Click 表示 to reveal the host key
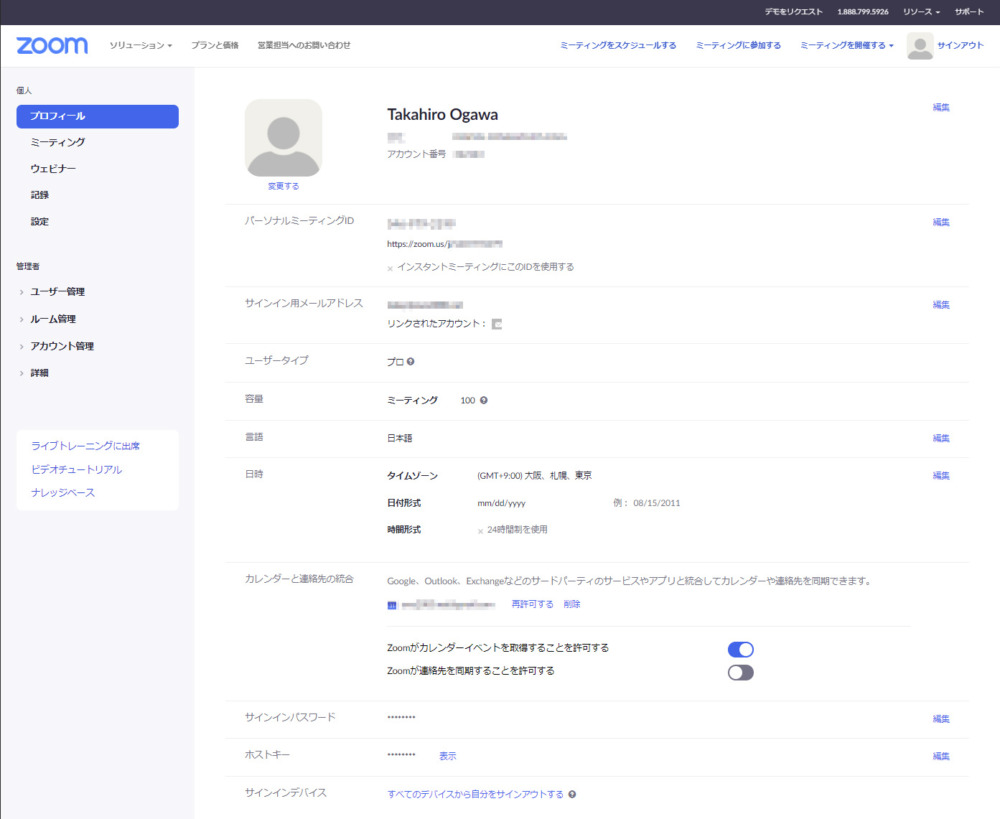This screenshot has height=819, width=1000. pyautogui.click(x=447, y=756)
